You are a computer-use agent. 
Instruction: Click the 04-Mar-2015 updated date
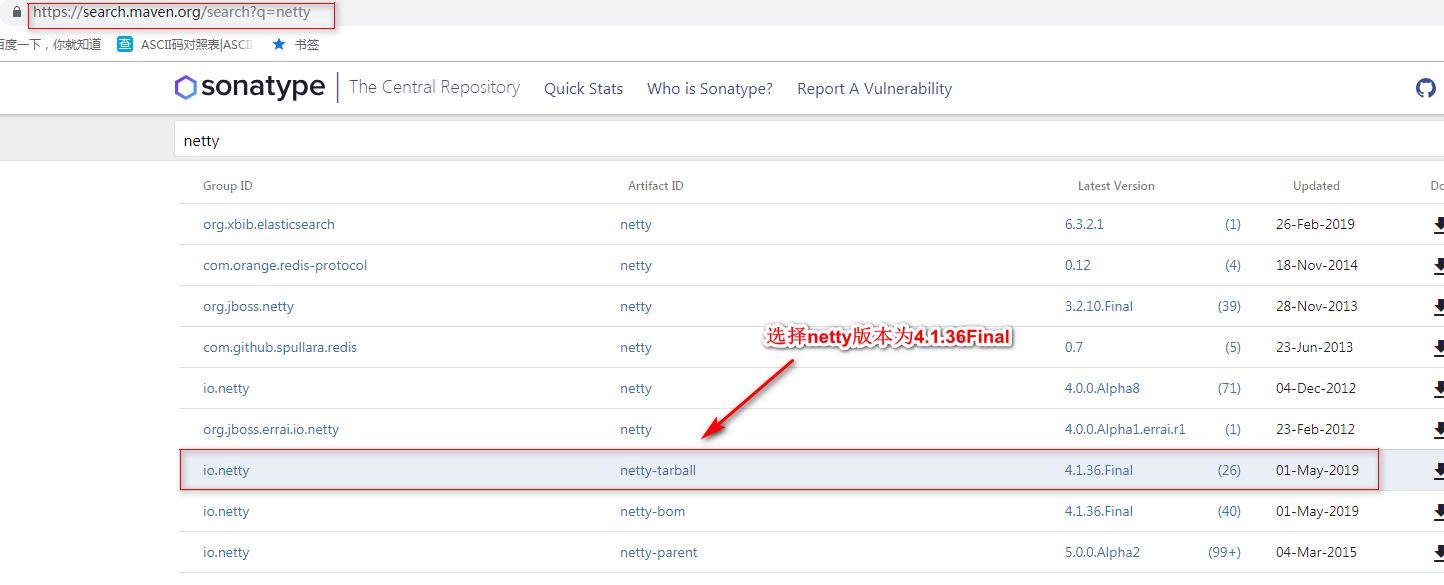click(x=1317, y=552)
